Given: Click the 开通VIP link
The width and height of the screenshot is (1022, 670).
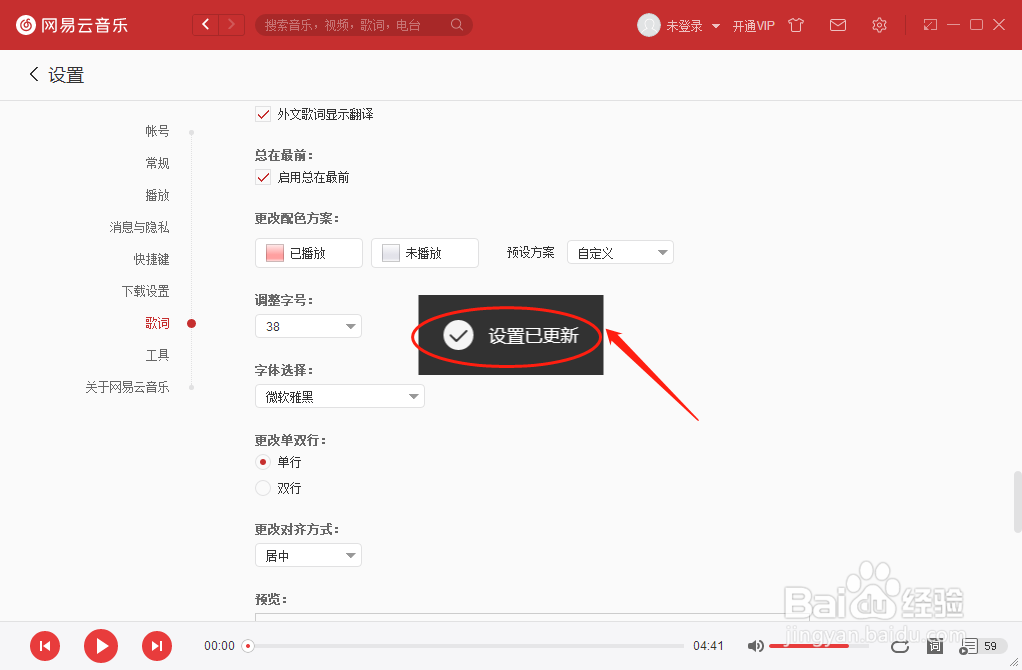Looking at the screenshot, I should [x=753, y=24].
